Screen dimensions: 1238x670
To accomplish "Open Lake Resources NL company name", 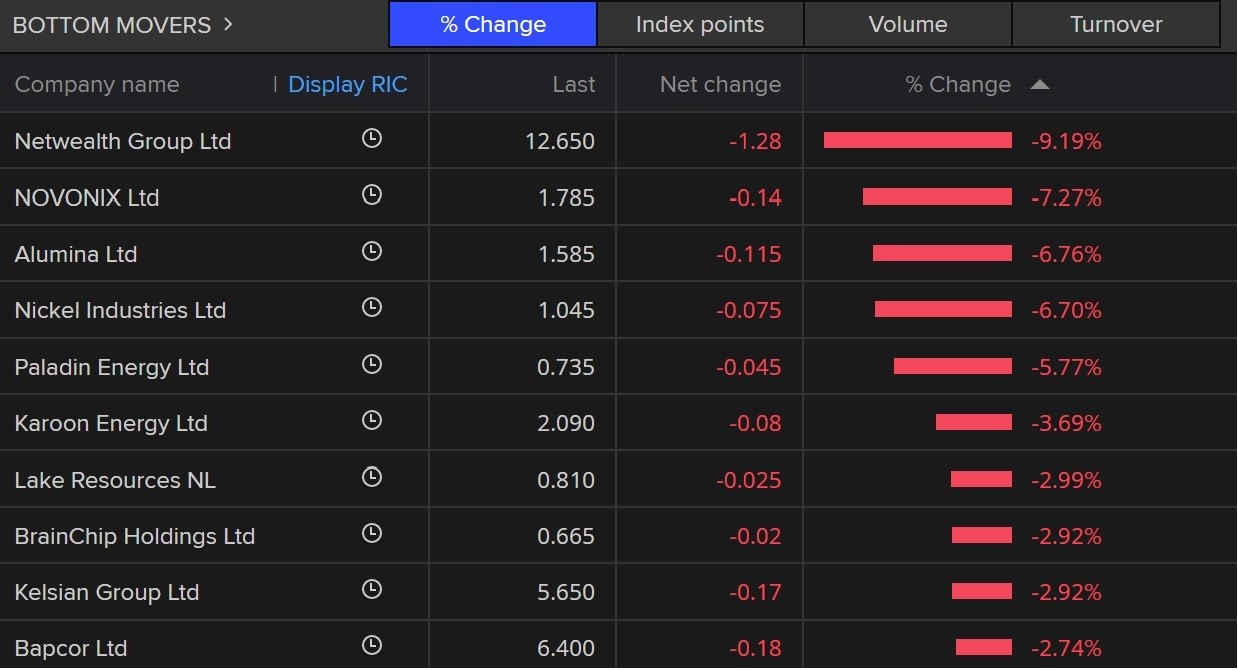I will point(115,480).
